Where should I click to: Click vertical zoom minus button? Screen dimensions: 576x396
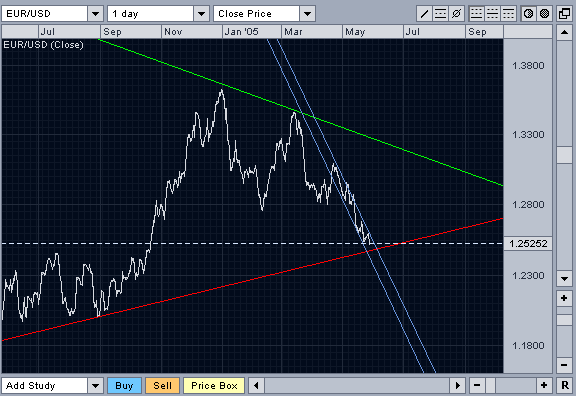(x=564, y=365)
